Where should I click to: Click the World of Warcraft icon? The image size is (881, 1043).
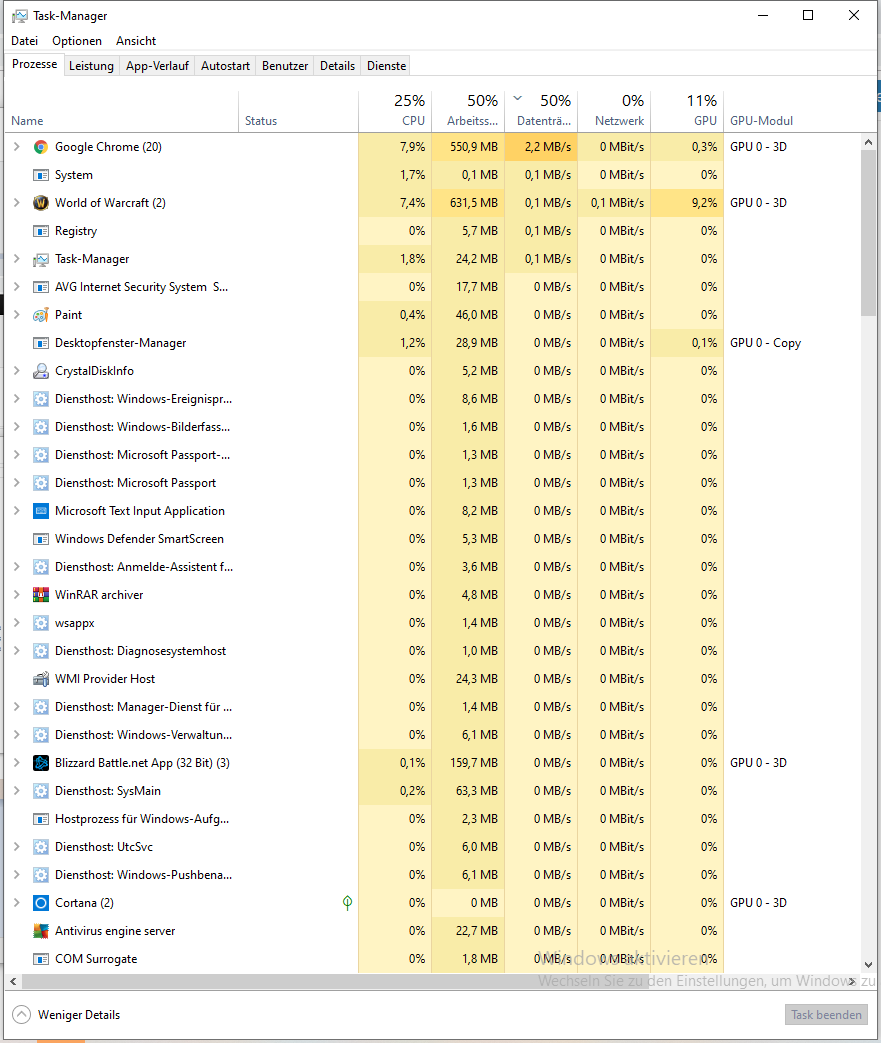41,203
